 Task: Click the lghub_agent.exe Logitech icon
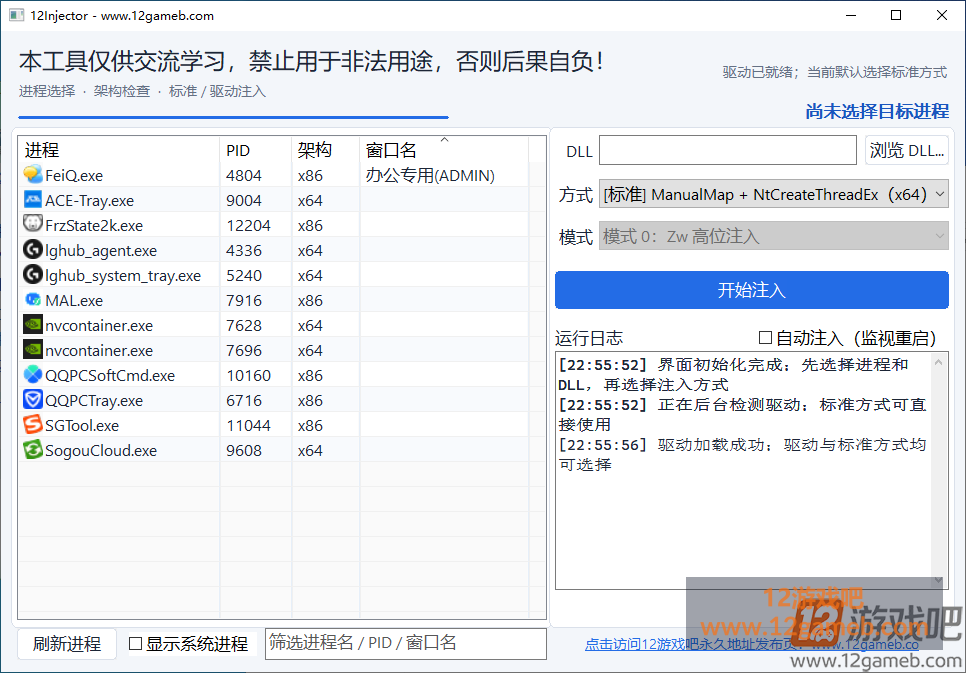click(33, 250)
